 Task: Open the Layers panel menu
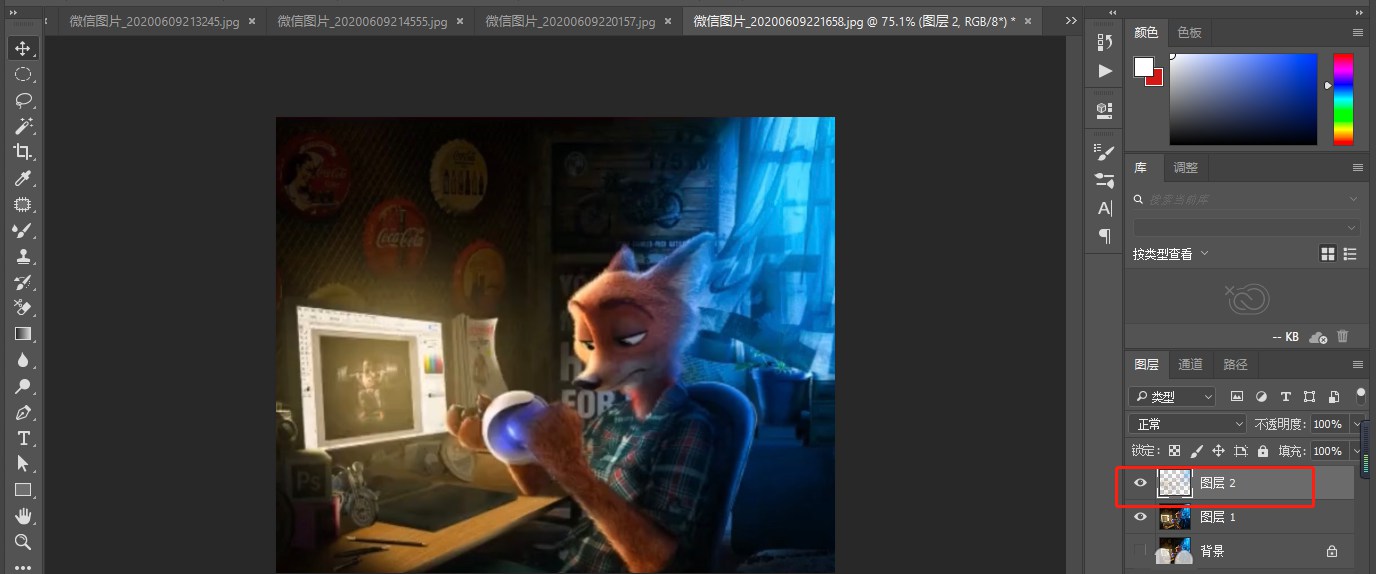point(1358,365)
